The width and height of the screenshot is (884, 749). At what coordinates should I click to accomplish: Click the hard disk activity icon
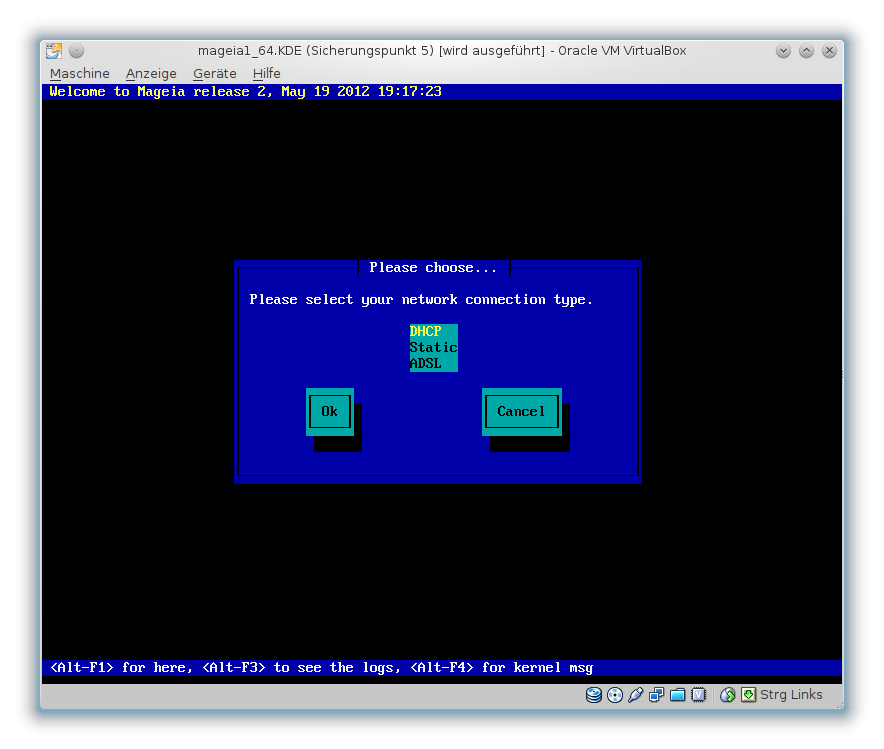[594, 695]
